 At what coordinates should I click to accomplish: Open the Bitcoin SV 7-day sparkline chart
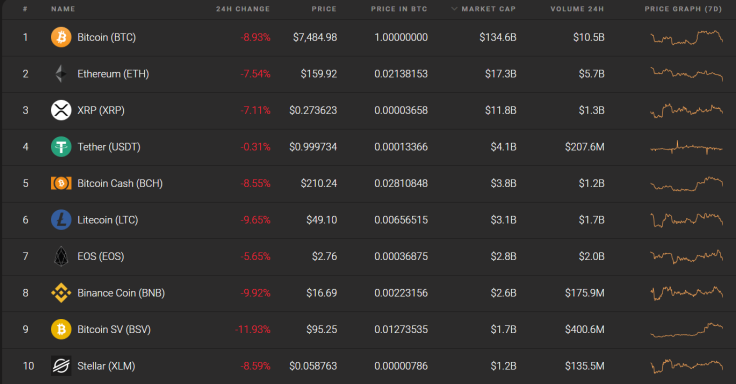[x=686, y=330]
